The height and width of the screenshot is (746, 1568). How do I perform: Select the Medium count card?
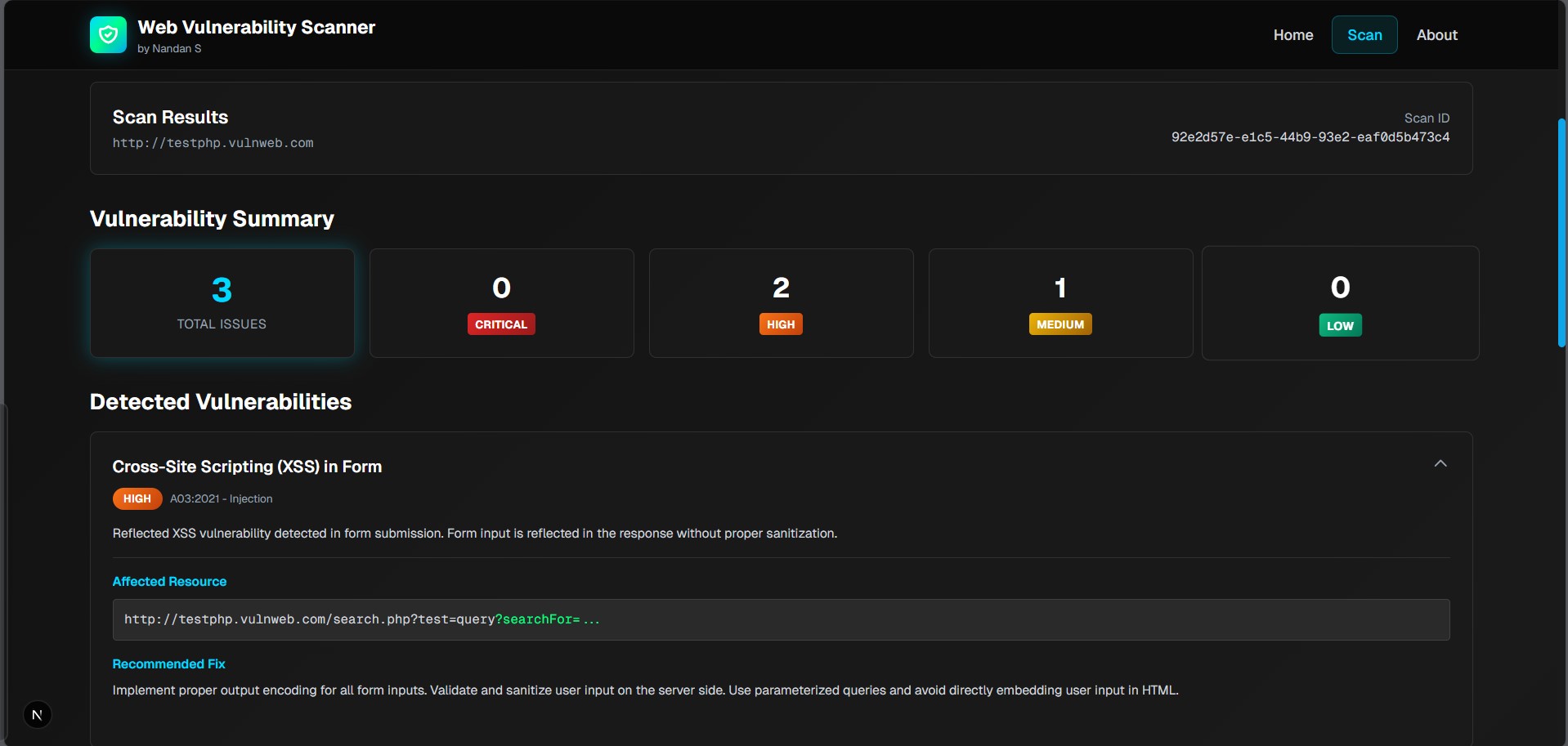point(1061,303)
